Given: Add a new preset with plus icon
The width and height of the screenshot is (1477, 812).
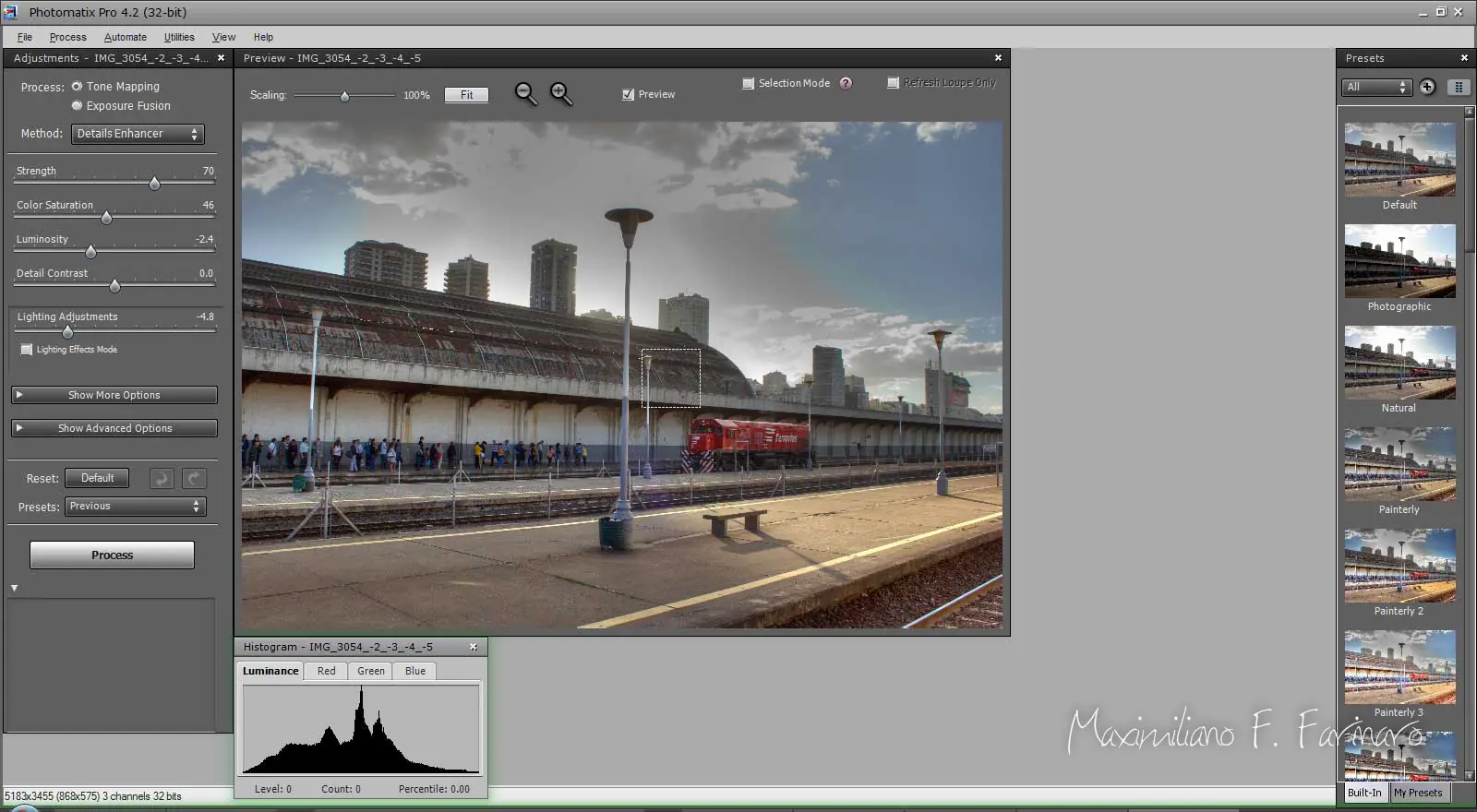Looking at the screenshot, I should pyautogui.click(x=1427, y=87).
